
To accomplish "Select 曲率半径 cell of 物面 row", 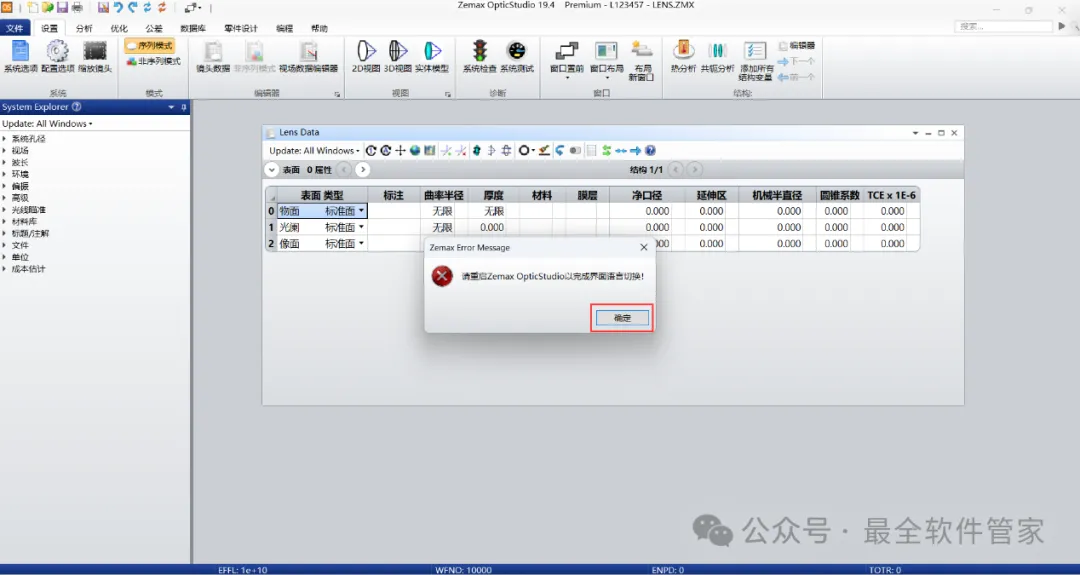I will click(443, 211).
